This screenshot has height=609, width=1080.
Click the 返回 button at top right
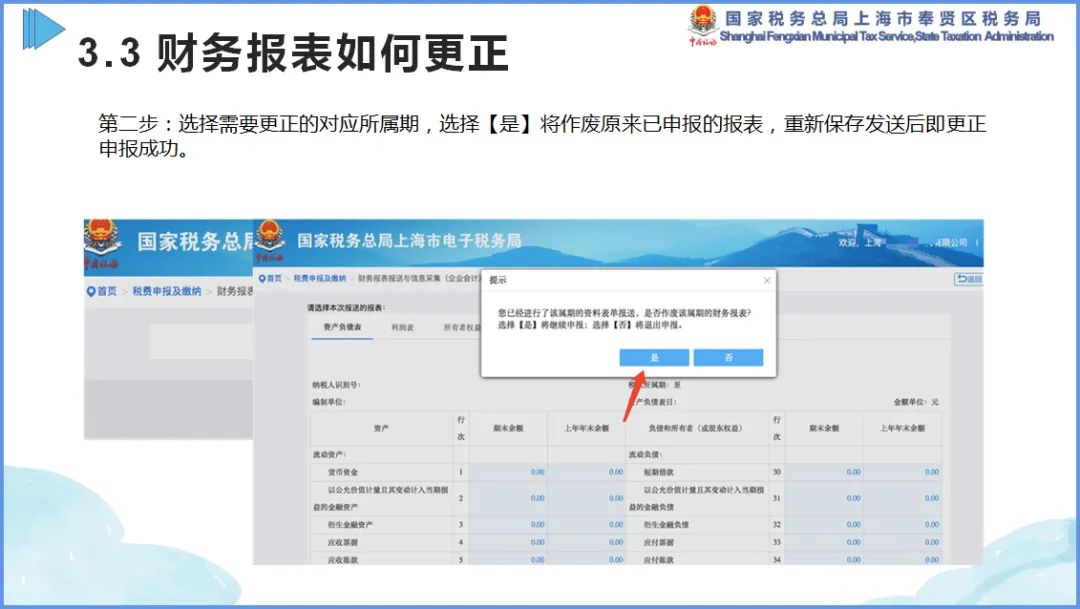click(x=968, y=279)
